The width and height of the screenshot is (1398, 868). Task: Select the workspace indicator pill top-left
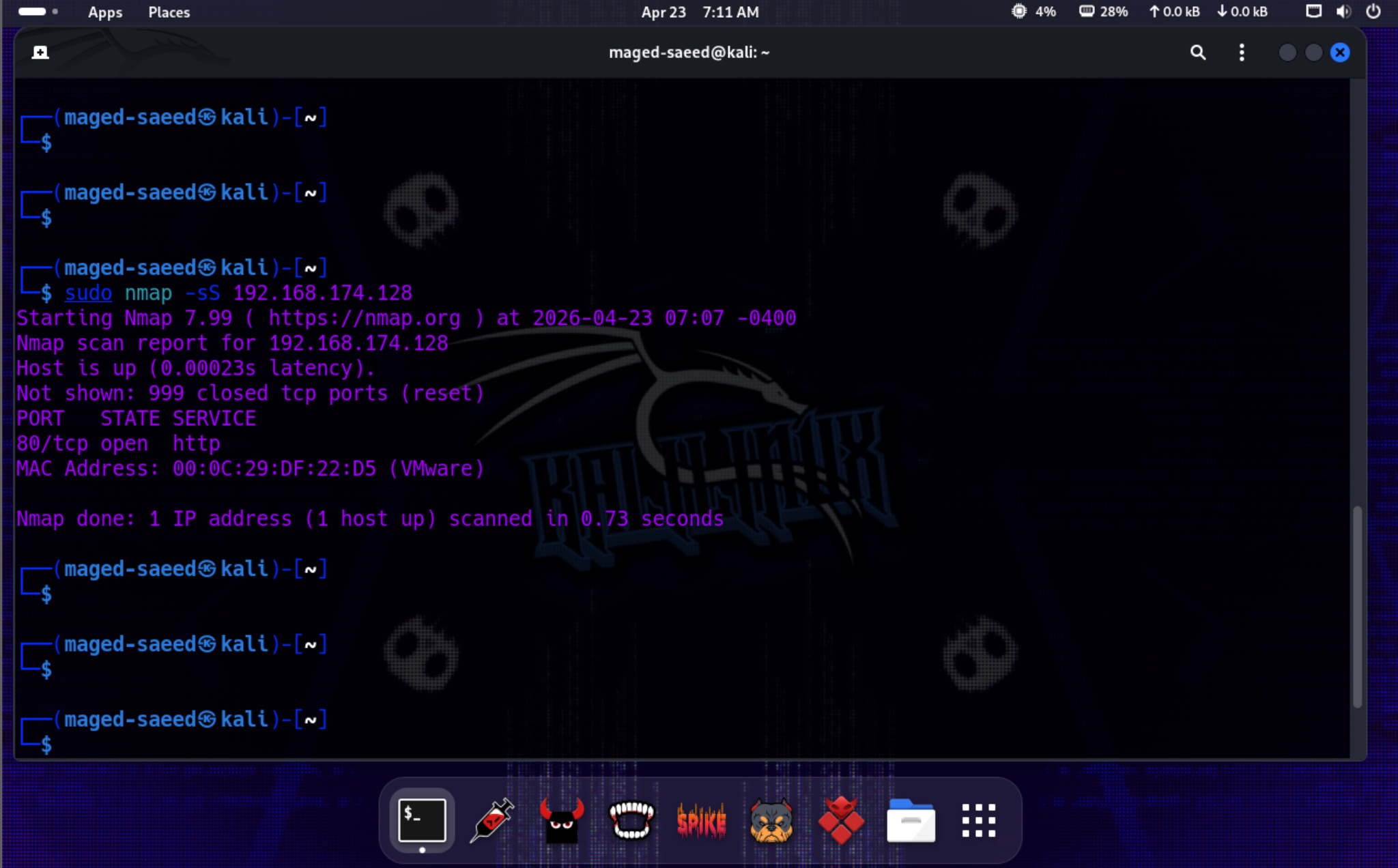[x=31, y=11]
